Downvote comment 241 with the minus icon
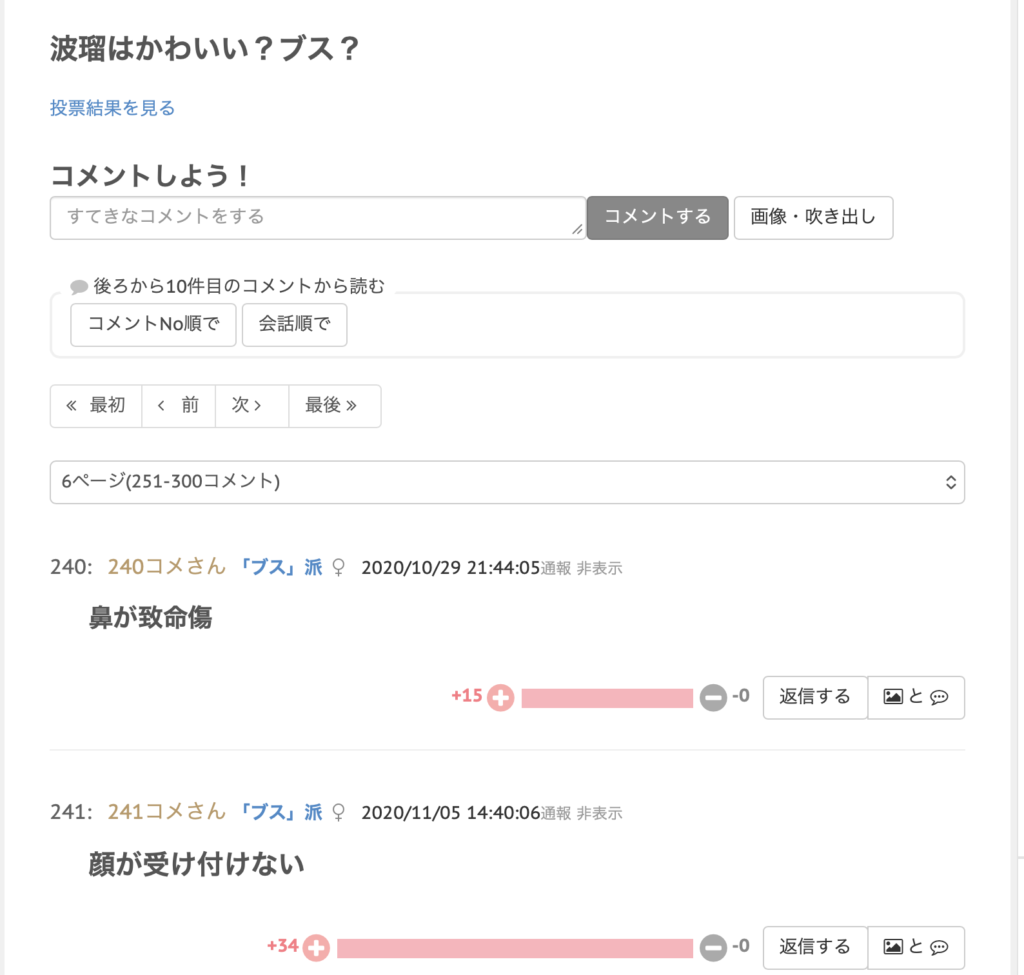This screenshot has width=1024, height=975. coord(713,947)
